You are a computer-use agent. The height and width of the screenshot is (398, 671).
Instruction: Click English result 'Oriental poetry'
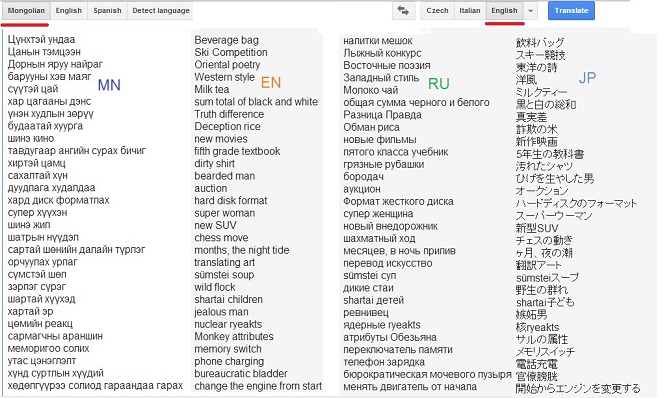227,65
